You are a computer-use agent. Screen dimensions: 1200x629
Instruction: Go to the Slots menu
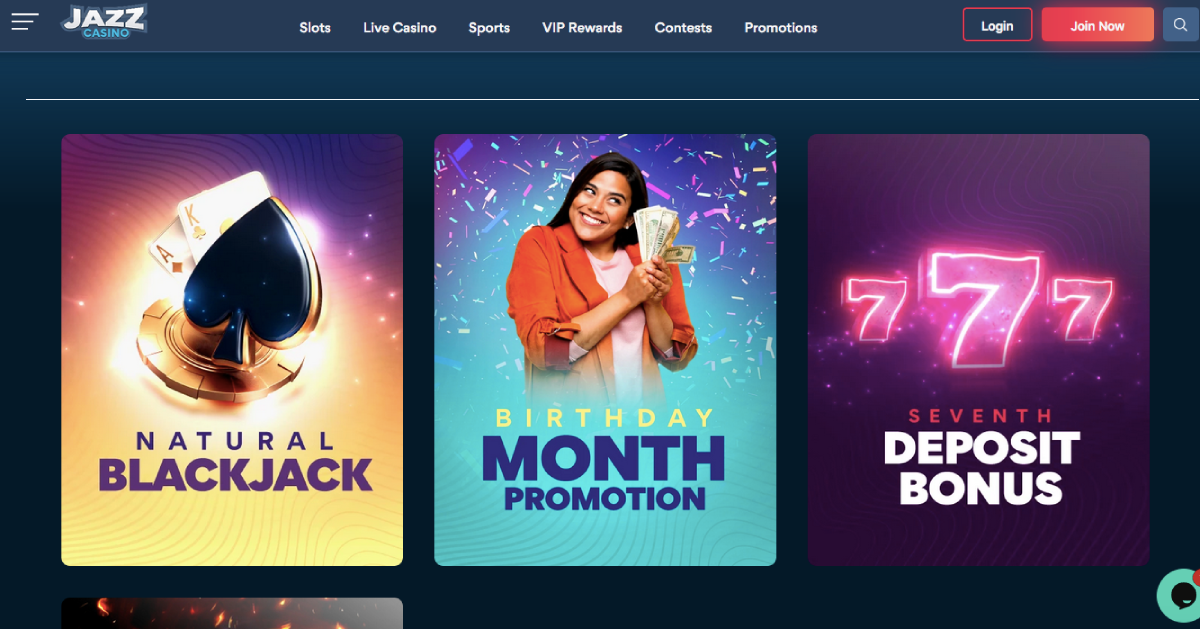click(315, 27)
